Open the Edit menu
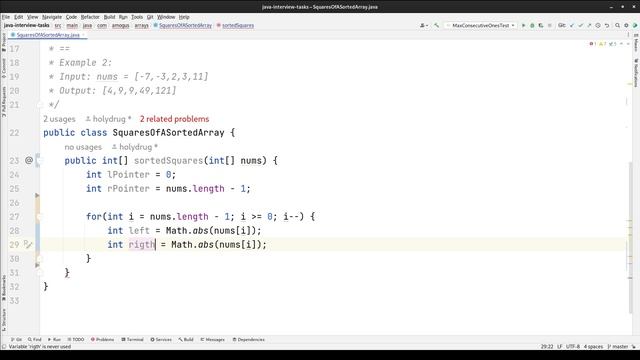 [x=18, y=17]
